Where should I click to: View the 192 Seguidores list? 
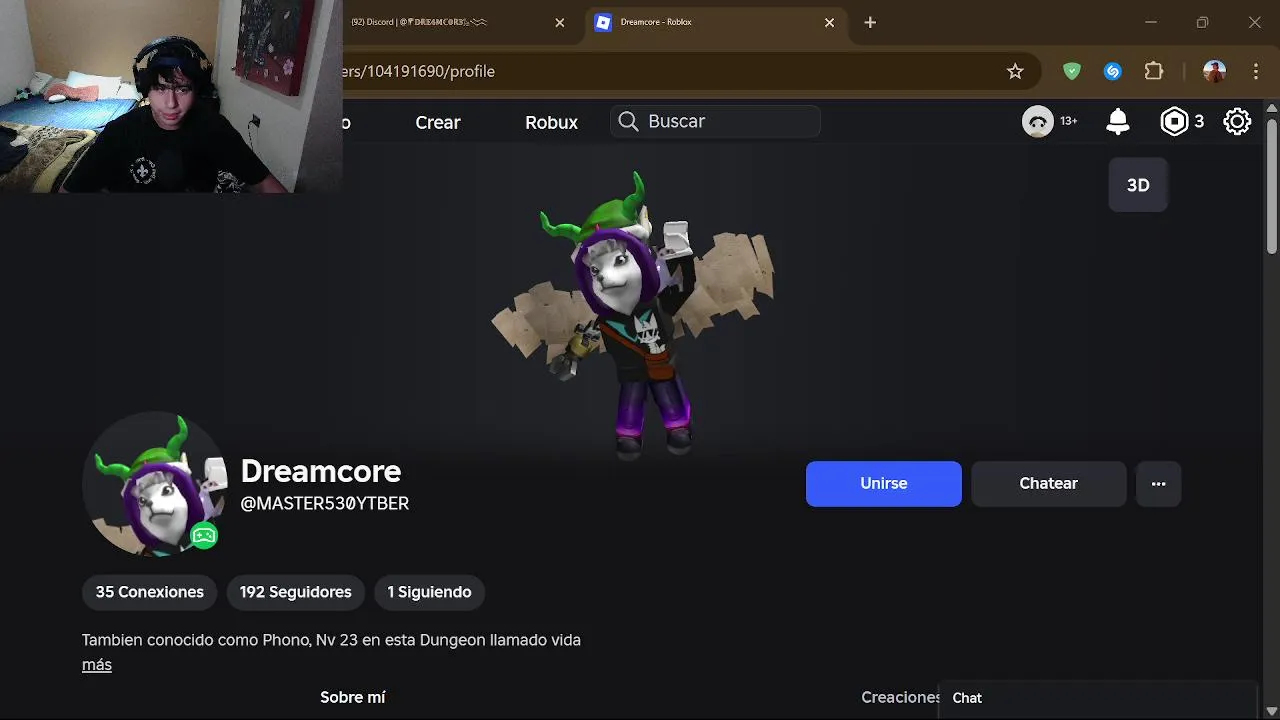[295, 592]
